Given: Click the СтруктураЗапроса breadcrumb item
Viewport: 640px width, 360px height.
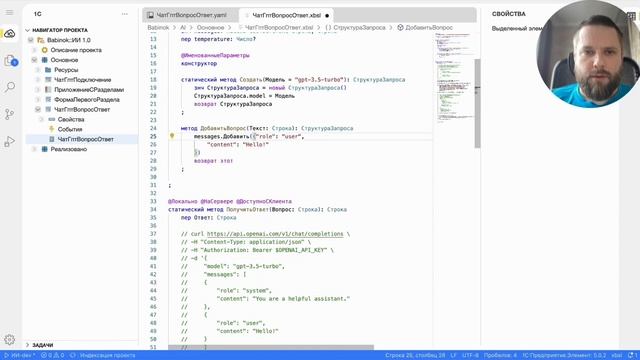Looking at the screenshot, I should 359,27.
